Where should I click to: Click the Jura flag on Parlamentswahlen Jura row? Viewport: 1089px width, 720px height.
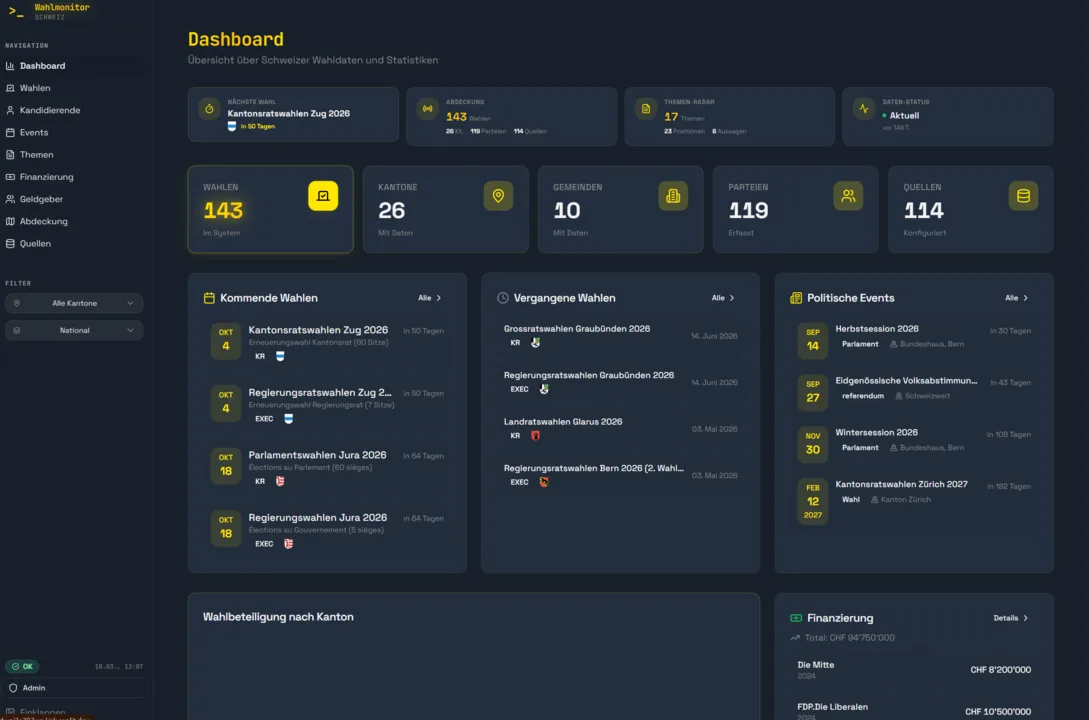(x=280, y=481)
